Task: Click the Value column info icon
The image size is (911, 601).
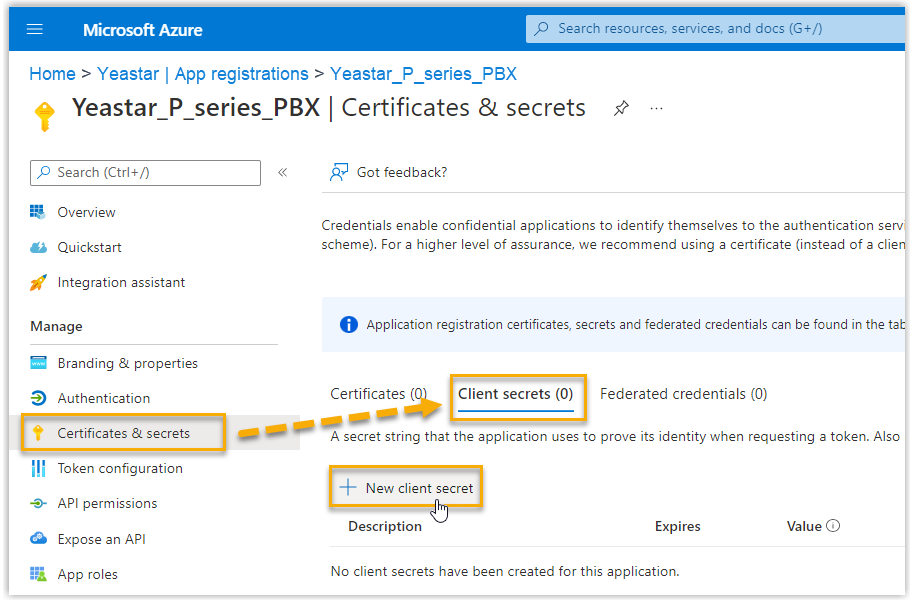Action: tap(833, 526)
